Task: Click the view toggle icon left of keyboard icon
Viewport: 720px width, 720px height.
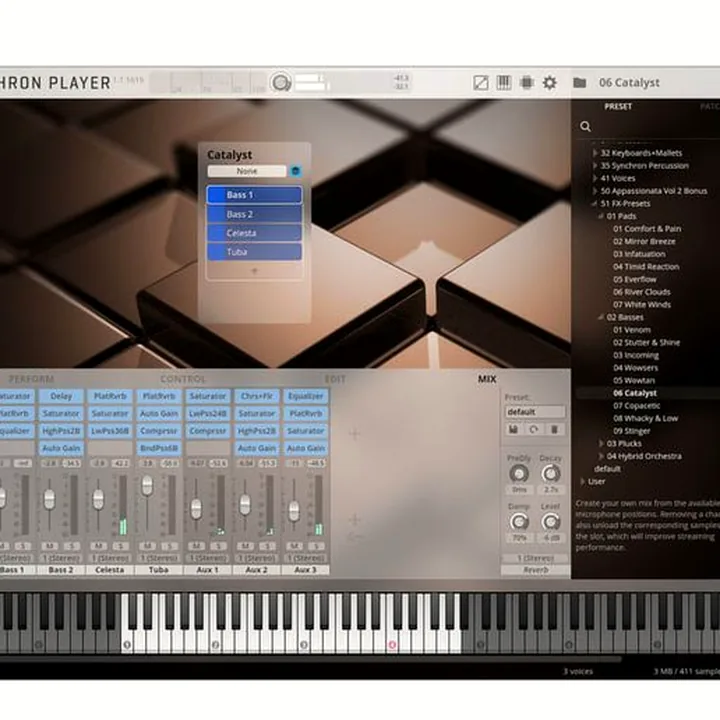Action: point(481,83)
